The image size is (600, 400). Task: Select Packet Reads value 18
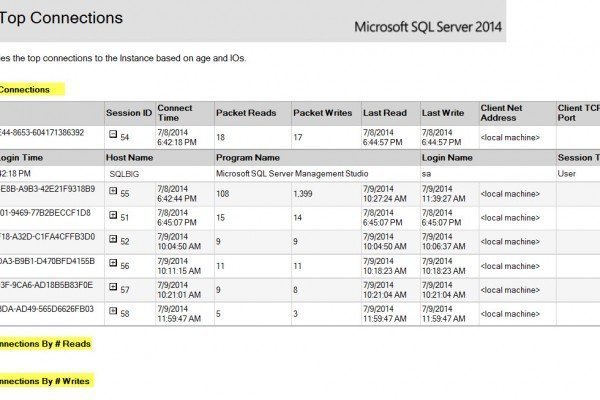coord(220,137)
